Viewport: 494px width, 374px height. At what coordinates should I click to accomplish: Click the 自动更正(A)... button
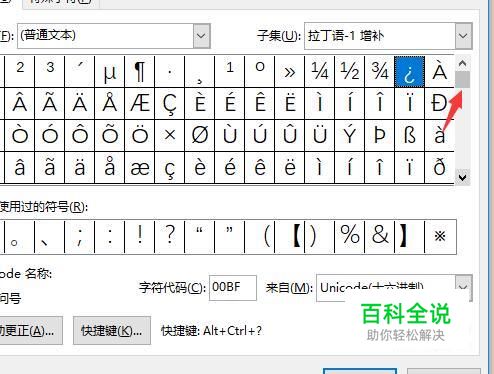31,331
